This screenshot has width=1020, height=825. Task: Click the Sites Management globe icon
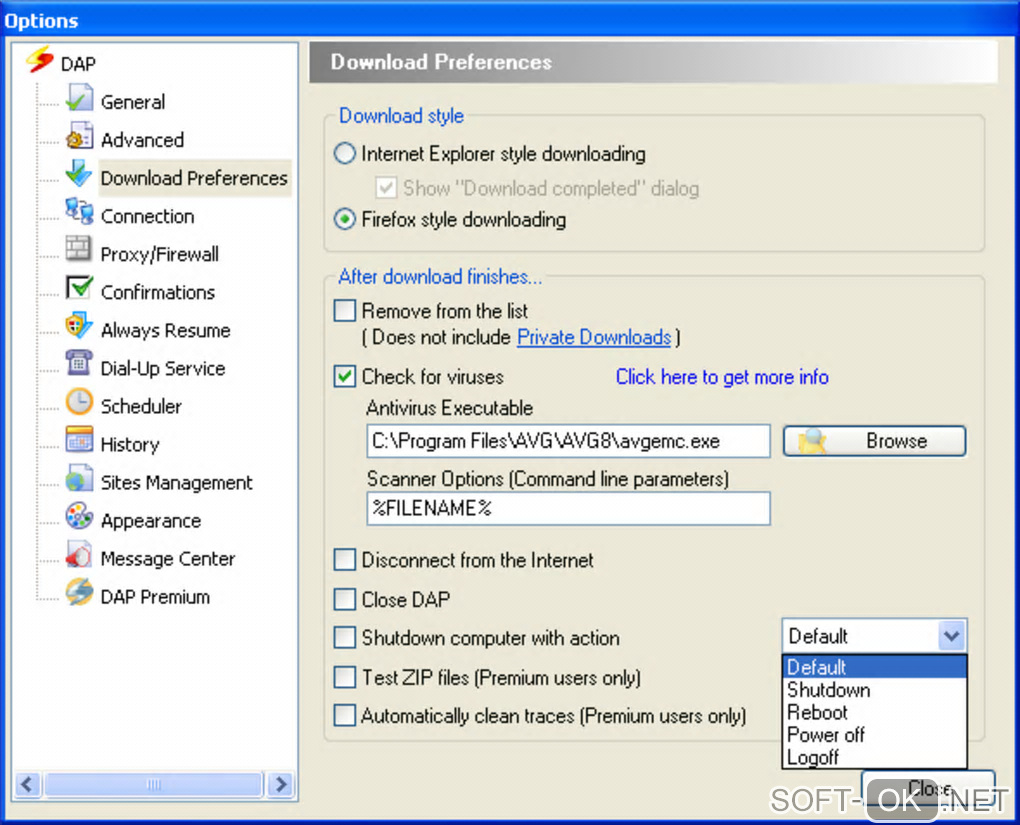79,479
